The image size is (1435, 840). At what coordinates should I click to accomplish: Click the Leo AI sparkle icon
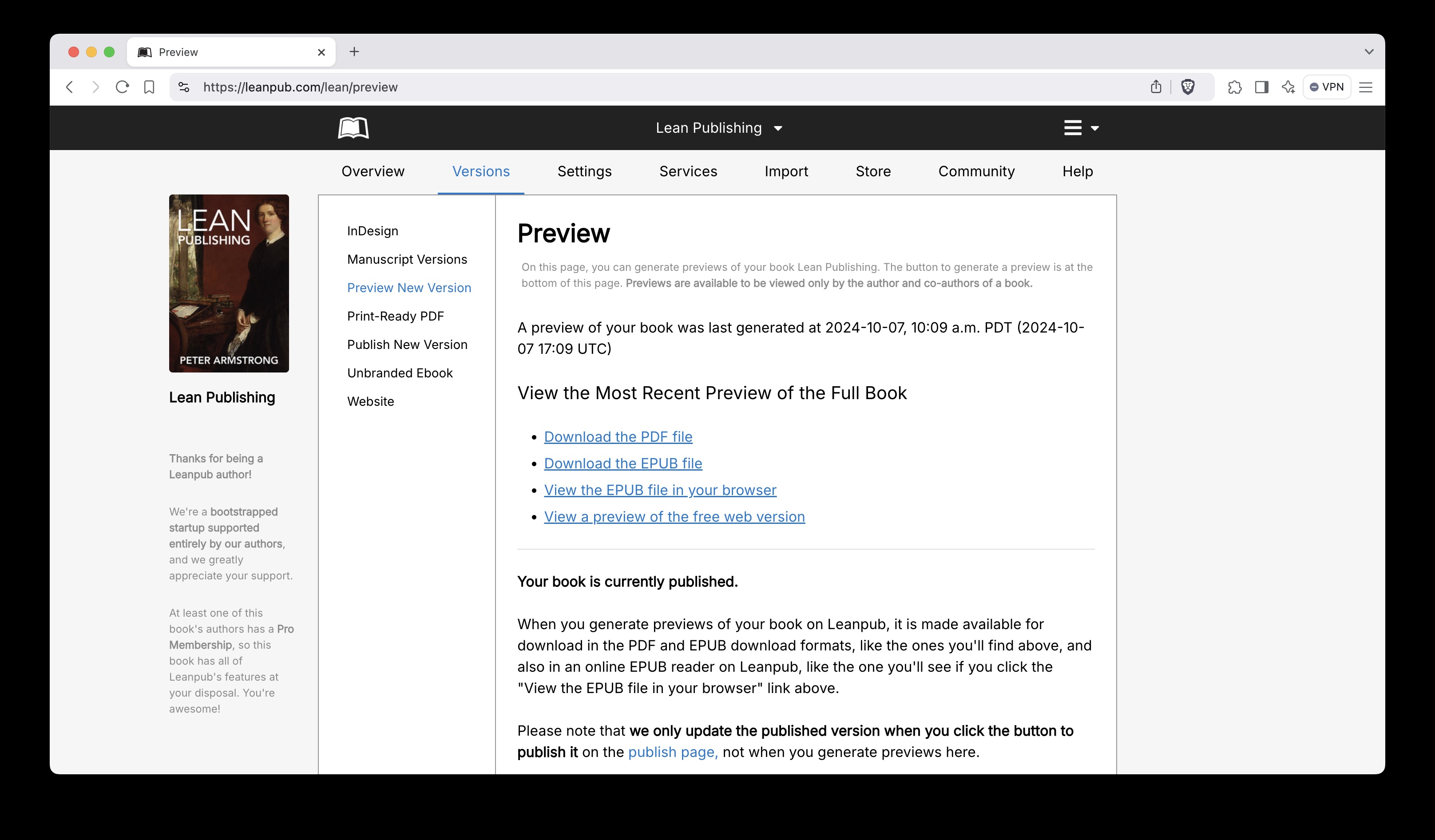1288,87
